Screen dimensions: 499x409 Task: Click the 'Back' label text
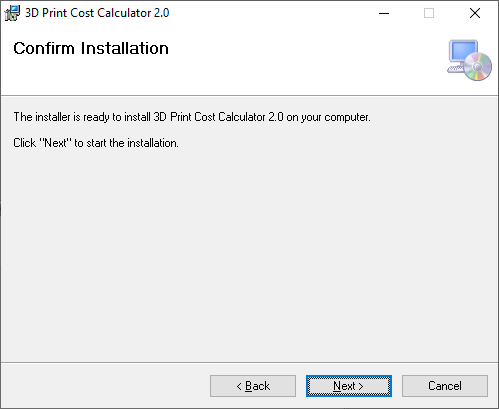(257, 386)
